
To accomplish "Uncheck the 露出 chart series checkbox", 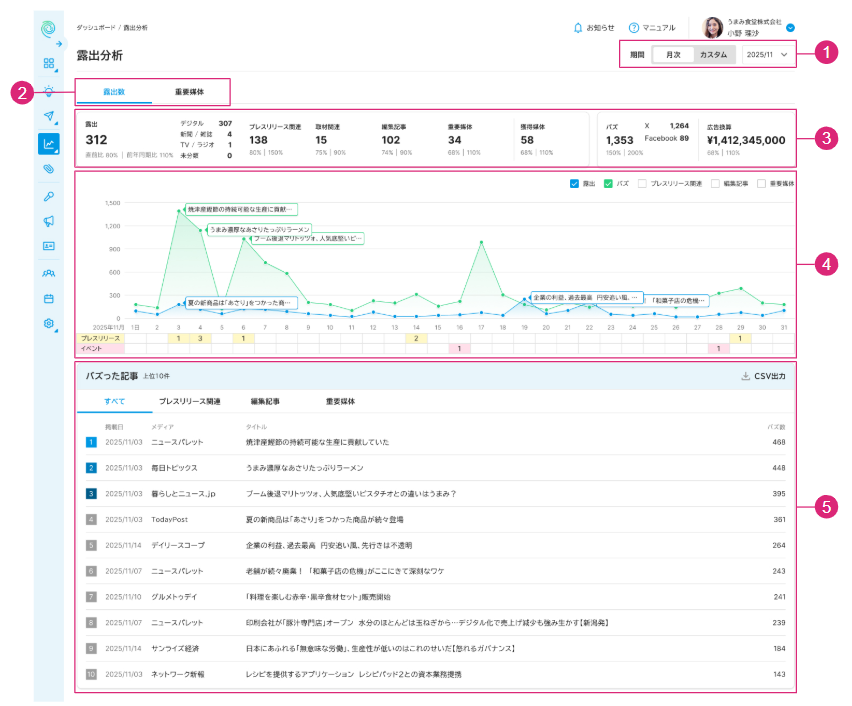I will pos(574,184).
